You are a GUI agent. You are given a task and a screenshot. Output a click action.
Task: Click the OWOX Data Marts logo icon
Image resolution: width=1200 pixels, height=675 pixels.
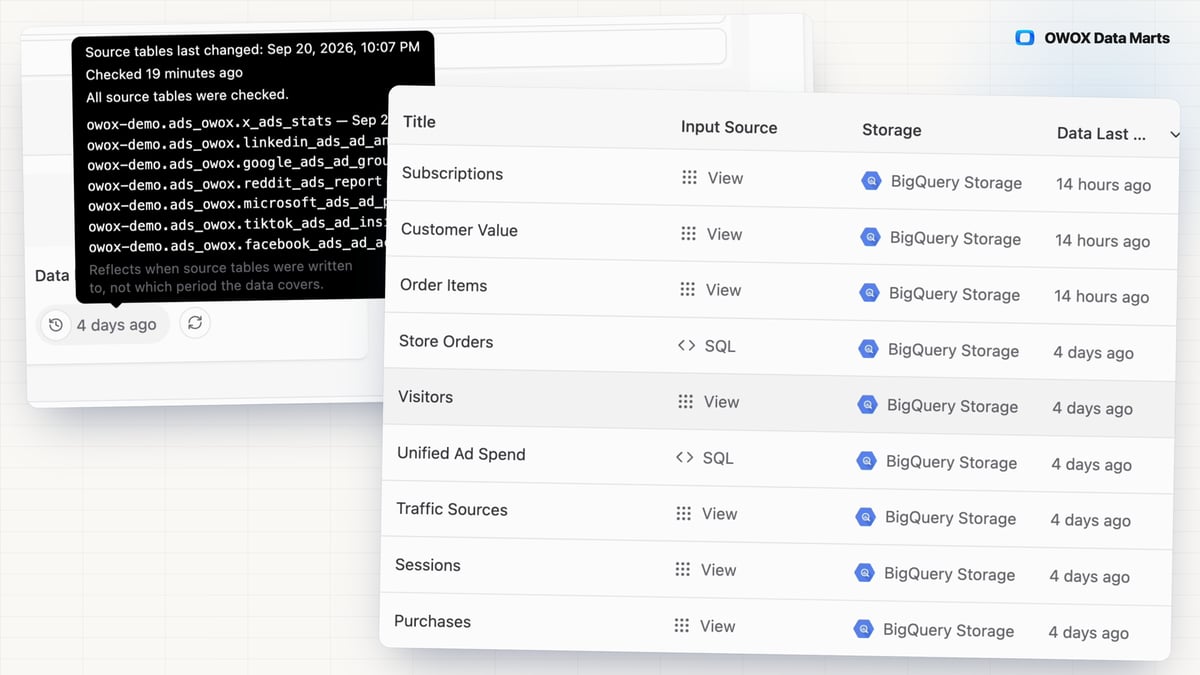point(1025,38)
